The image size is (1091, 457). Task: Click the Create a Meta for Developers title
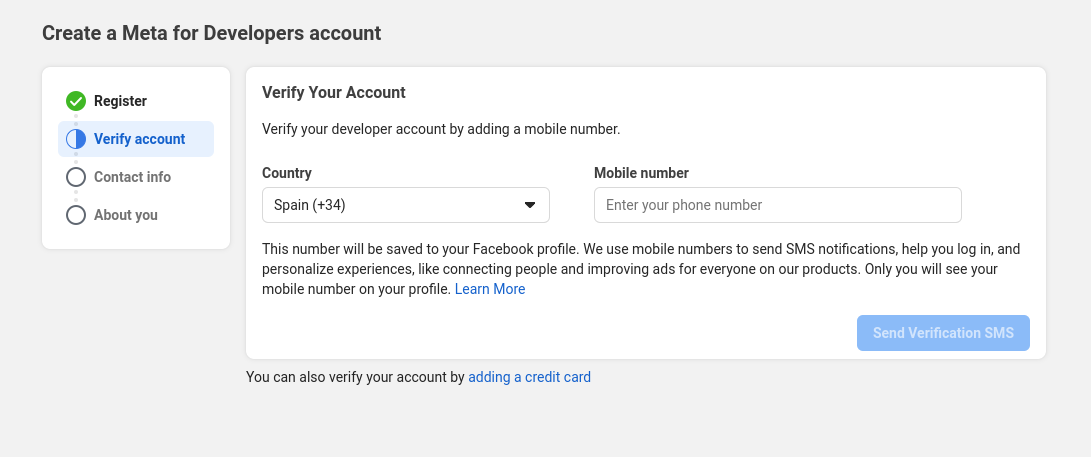211,33
